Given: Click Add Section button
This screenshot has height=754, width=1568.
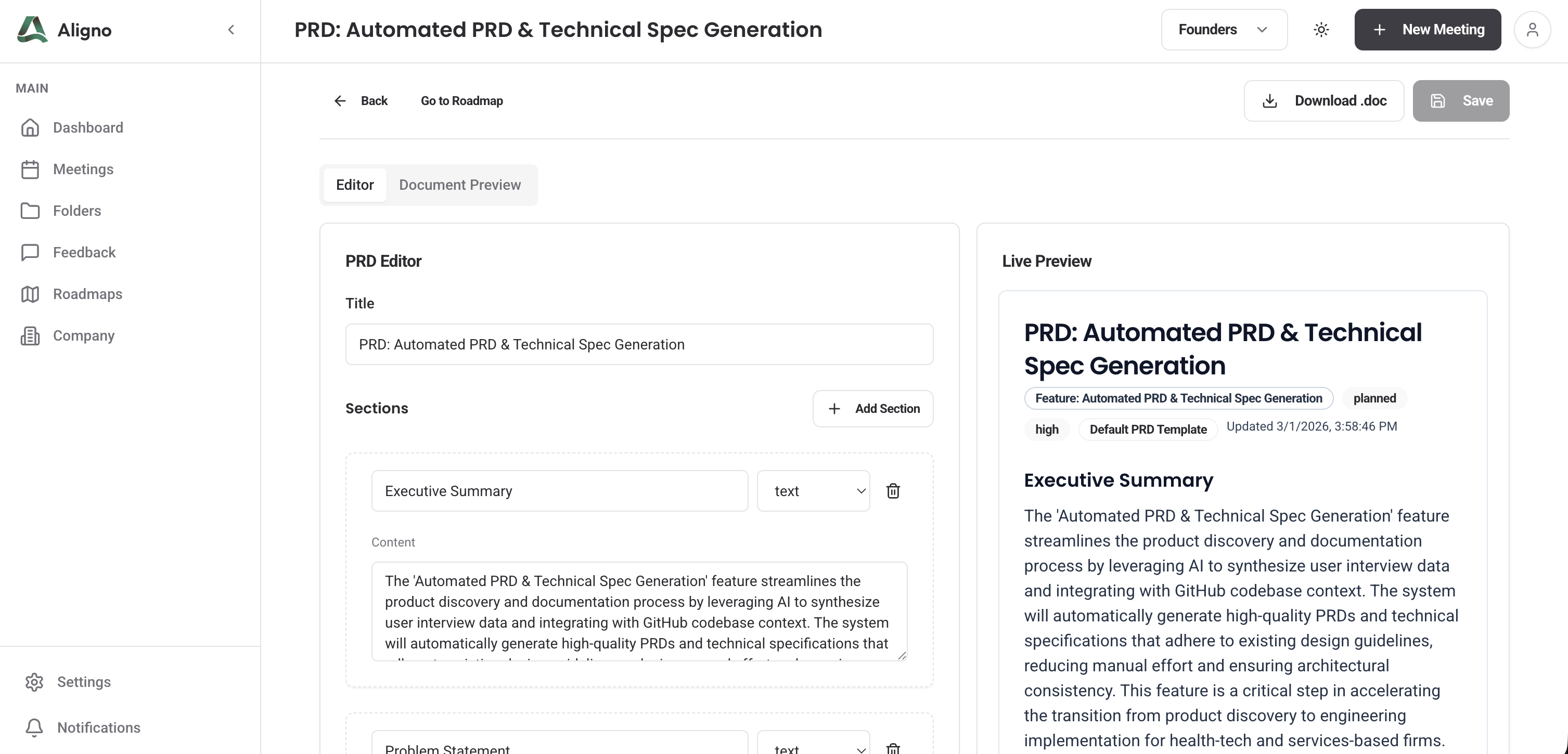Looking at the screenshot, I should click(x=873, y=408).
